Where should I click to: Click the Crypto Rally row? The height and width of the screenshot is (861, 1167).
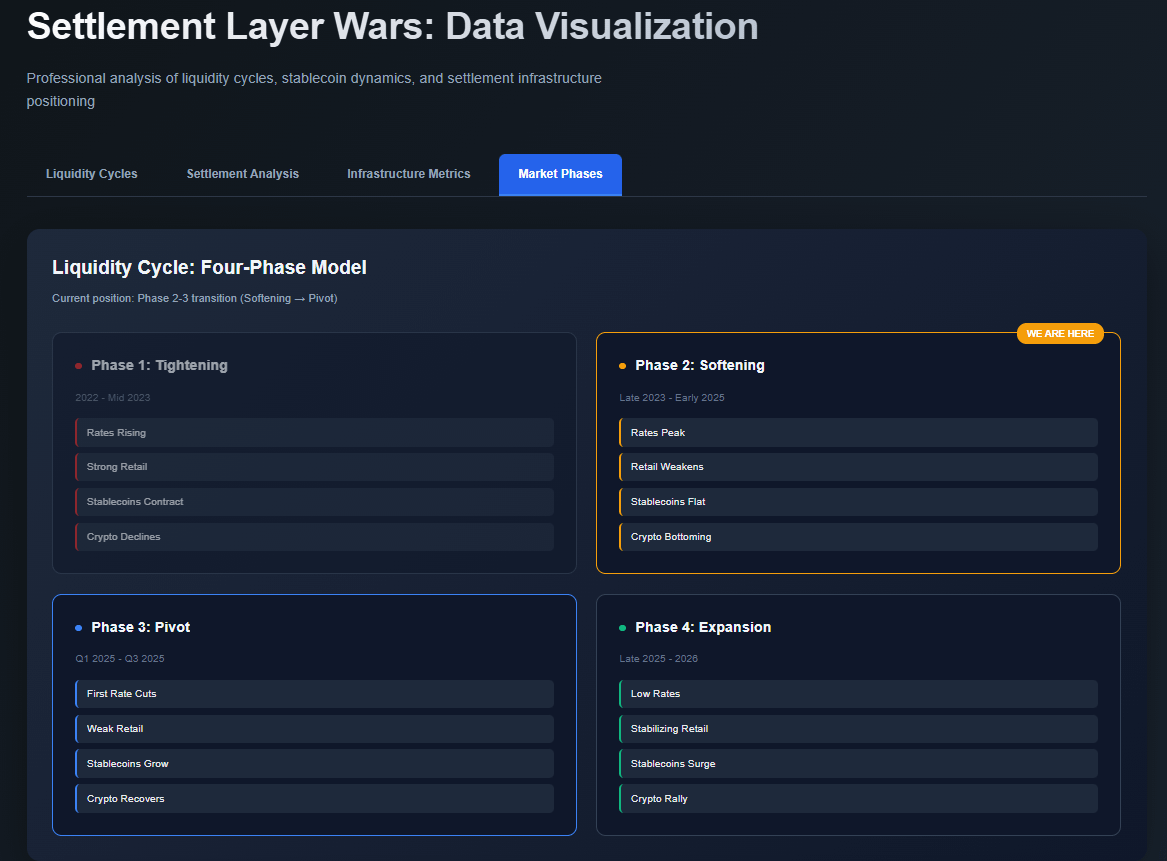(x=858, y=799)
